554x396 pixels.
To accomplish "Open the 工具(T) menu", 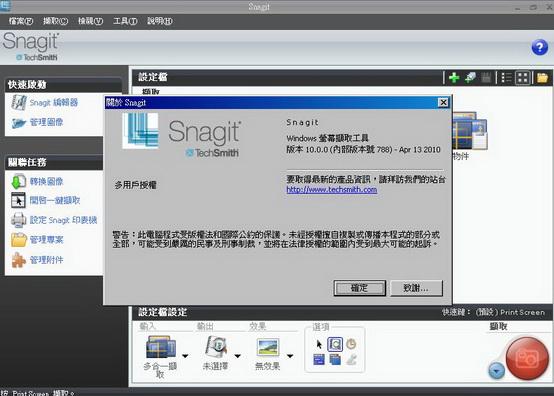I will (x=125, y=21).
